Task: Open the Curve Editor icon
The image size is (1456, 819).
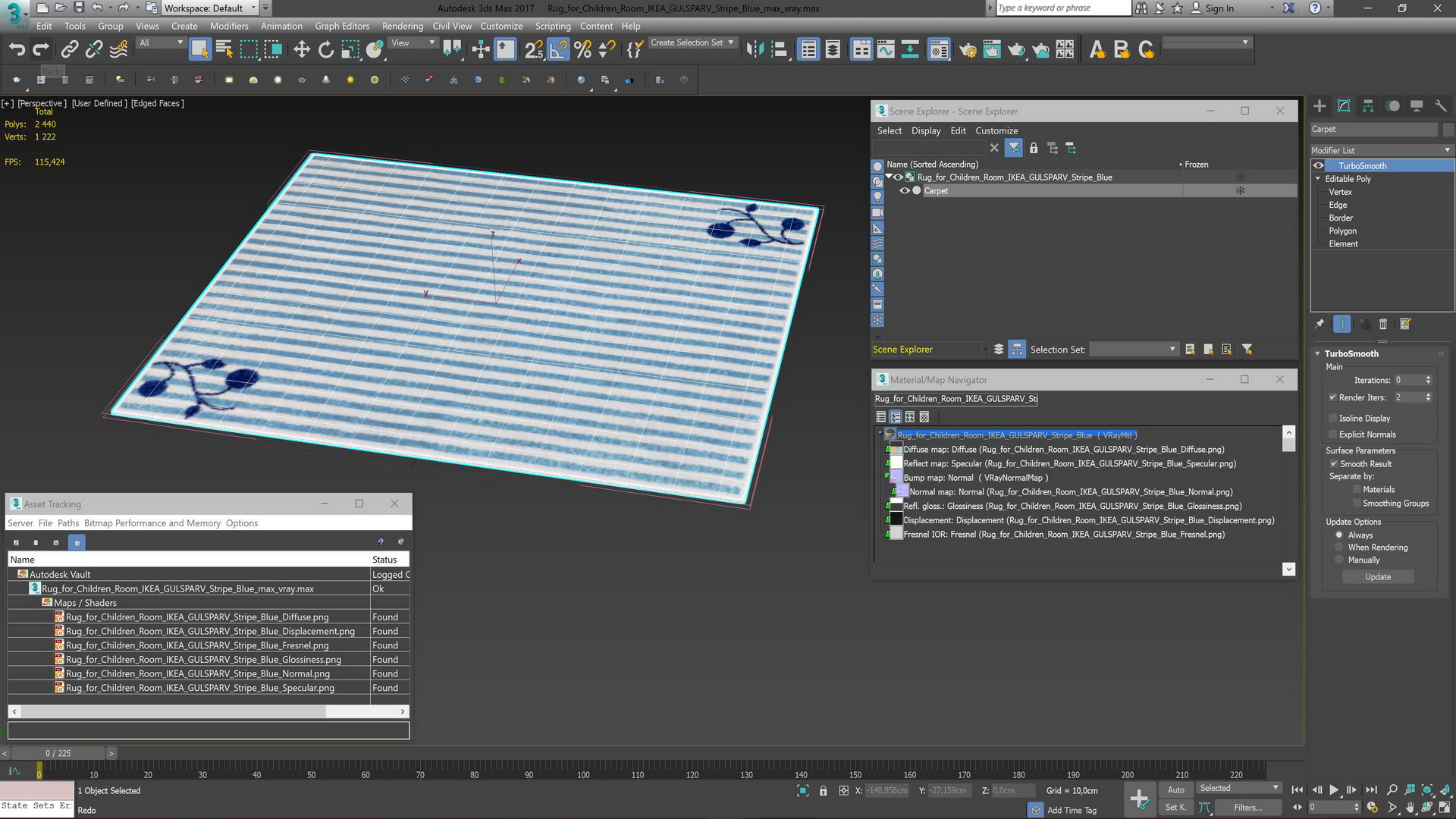Action: [886, 50]
